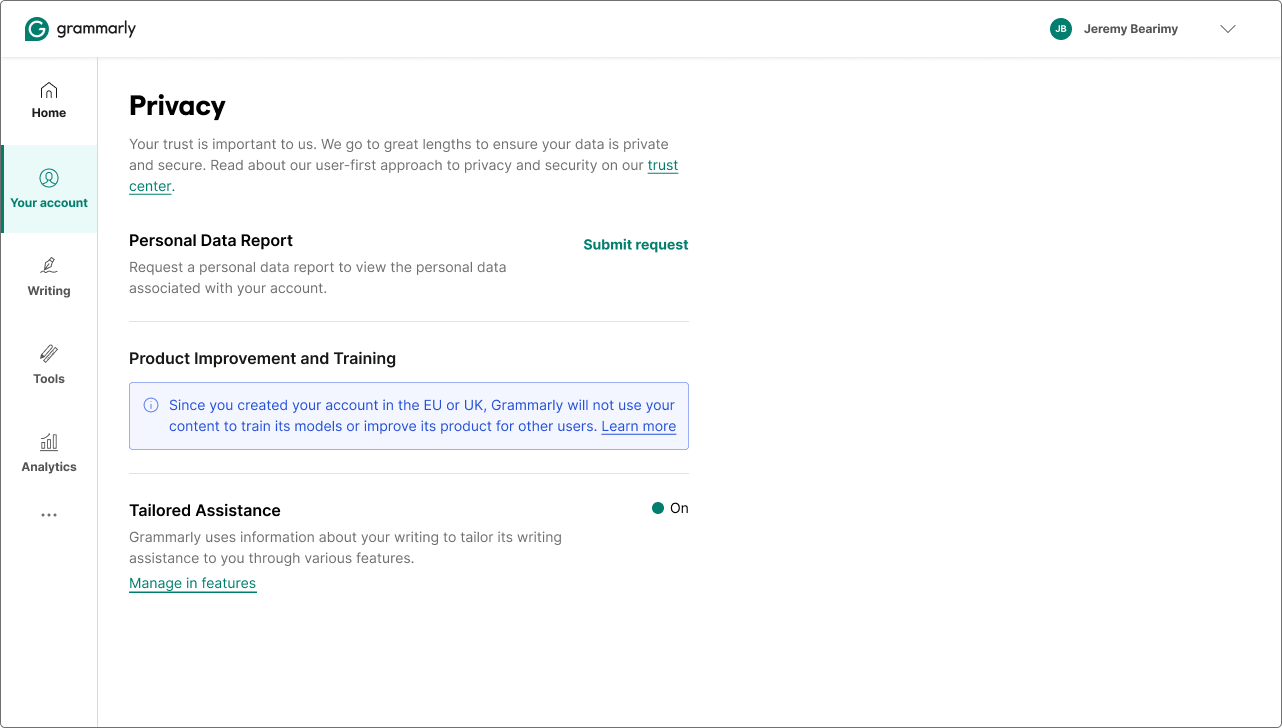Select Your account in the navigation
The height and width of the screenshot is (728, 1282).
pos(48,190)
